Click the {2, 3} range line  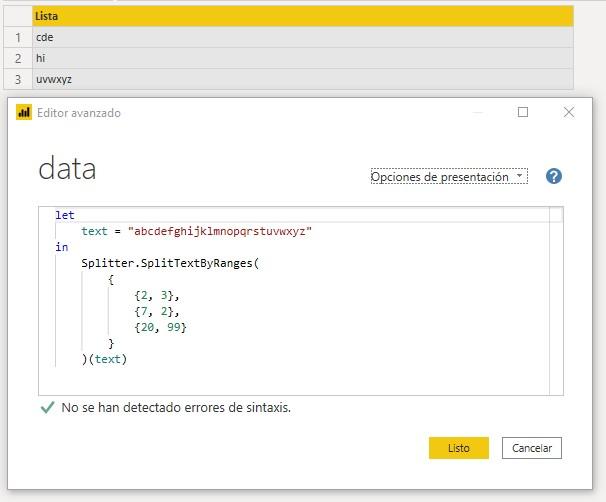pos(157,296)
